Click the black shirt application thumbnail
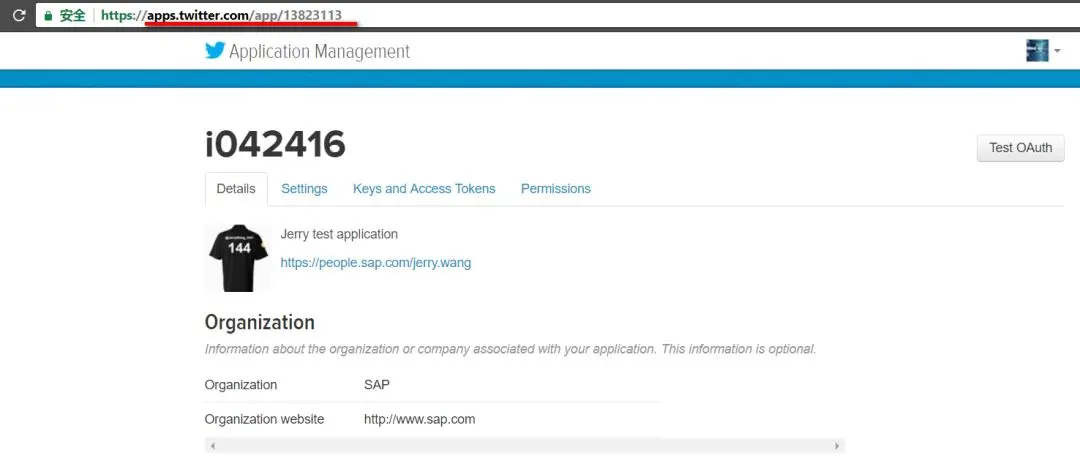1080x469 pixels. (x=238, y=258)
